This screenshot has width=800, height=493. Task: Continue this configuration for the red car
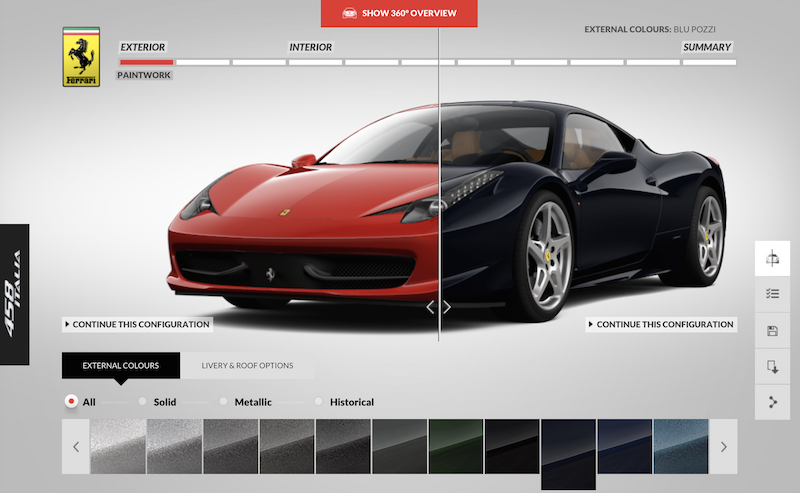[x=137, y=324]
